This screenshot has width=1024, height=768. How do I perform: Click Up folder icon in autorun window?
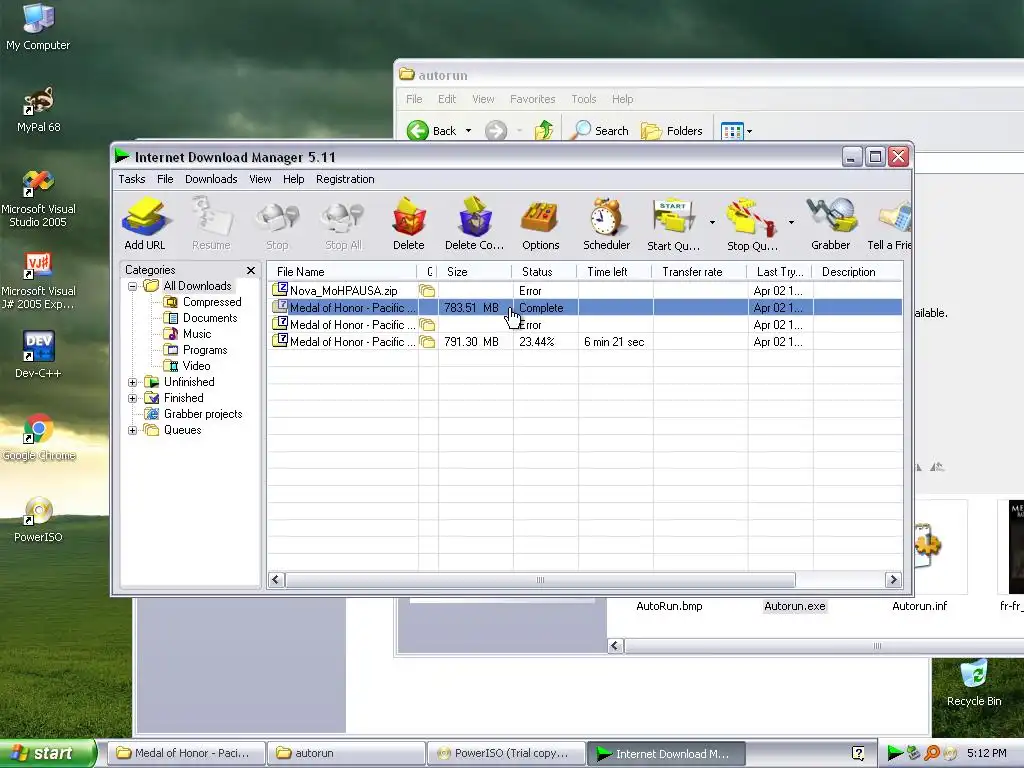point(543,131)
